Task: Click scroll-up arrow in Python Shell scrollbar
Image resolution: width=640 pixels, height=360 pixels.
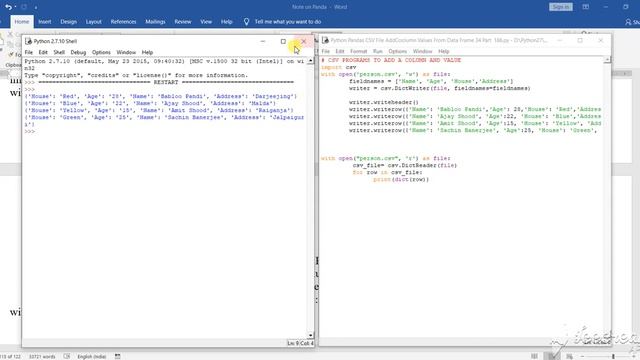Action: pos(311,61)
